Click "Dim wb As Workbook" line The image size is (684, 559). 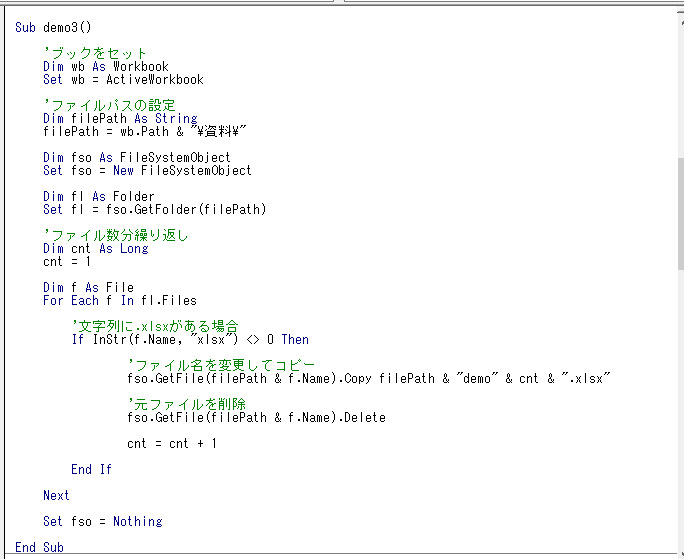coord(106,66)
